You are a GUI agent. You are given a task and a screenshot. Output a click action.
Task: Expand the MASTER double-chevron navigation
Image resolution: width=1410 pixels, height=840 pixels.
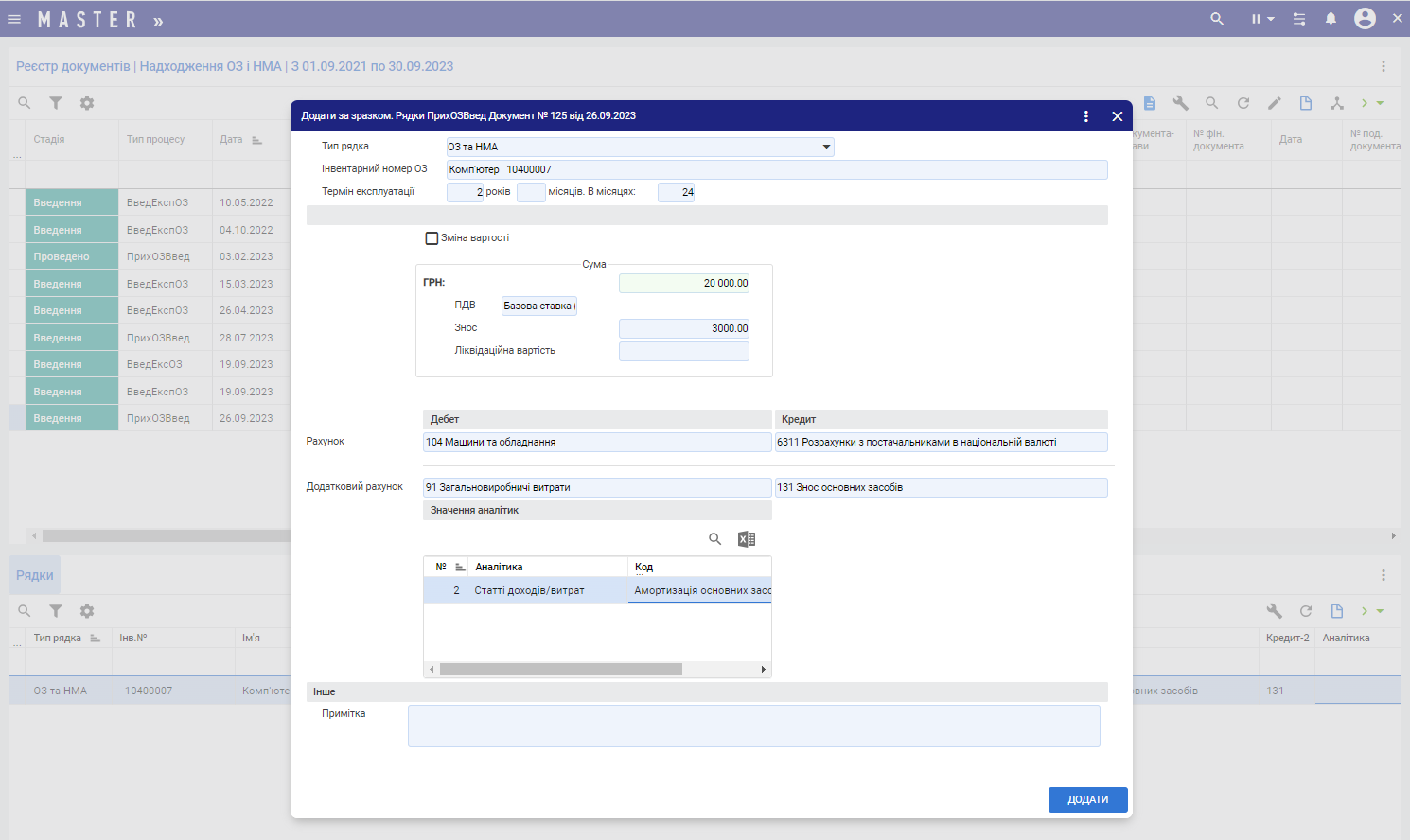[158, 21]
